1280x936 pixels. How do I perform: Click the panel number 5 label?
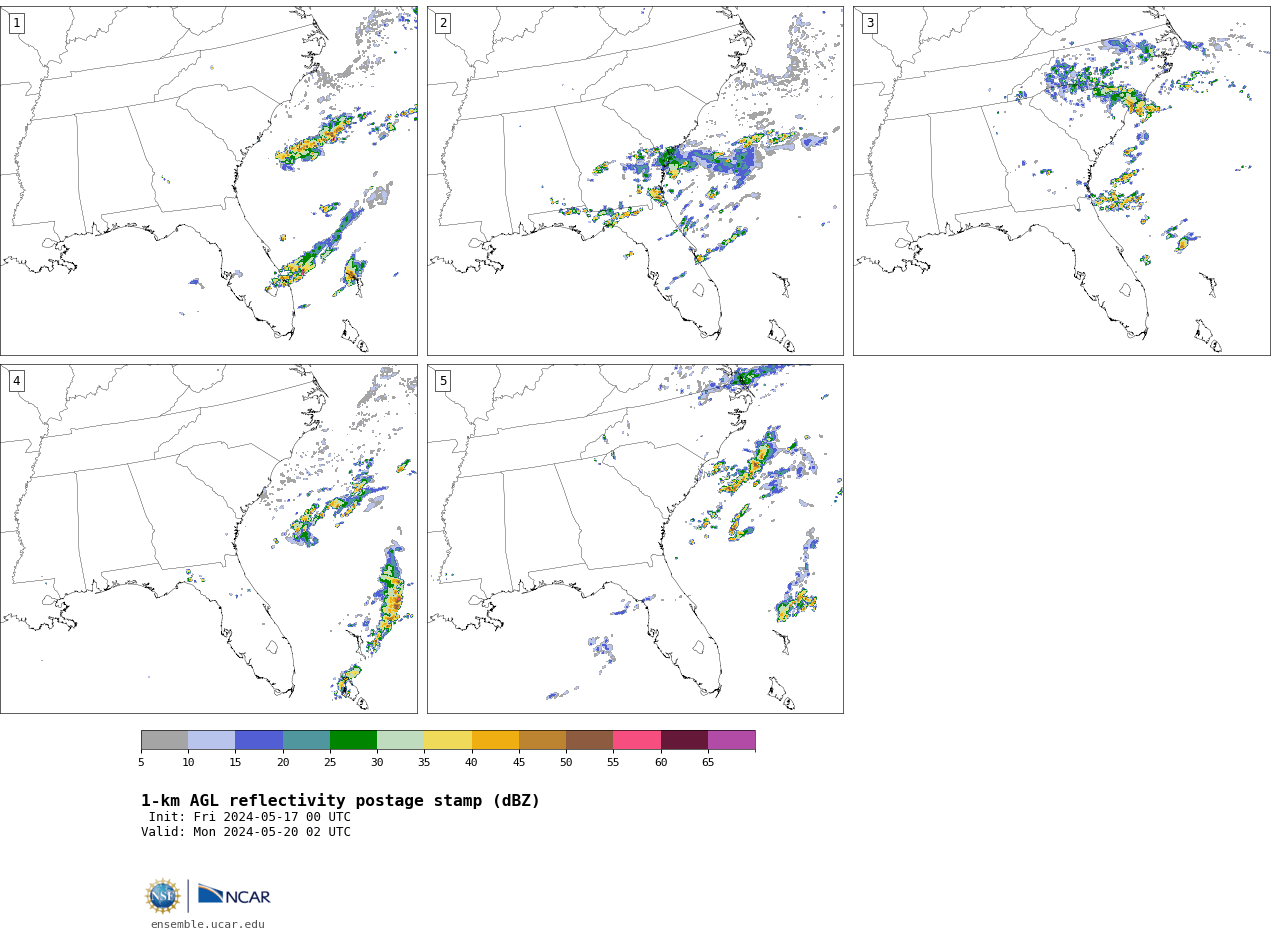pyautogui.click(x=443, y=381)
